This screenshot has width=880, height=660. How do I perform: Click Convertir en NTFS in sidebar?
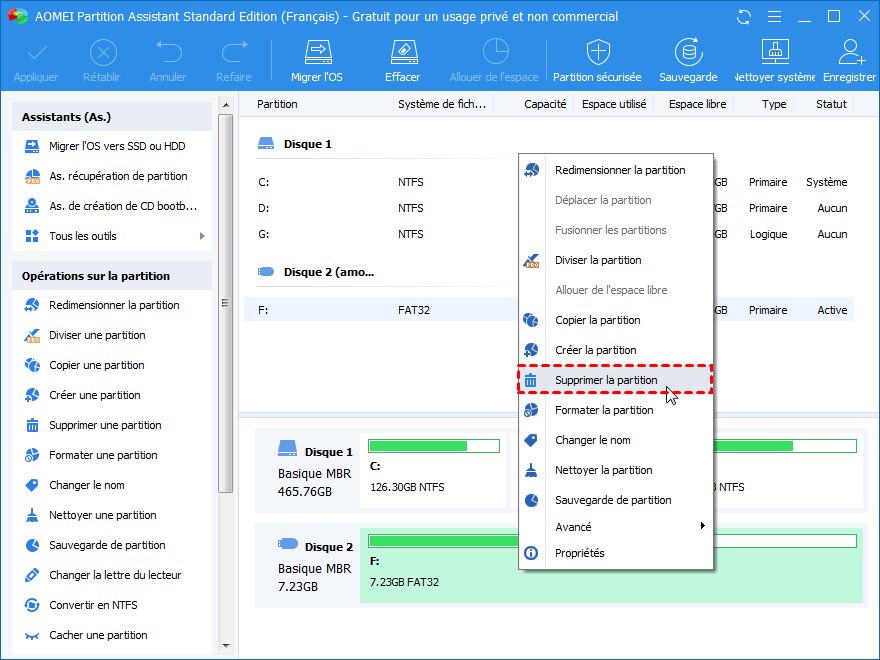click(x=93, y=605)
